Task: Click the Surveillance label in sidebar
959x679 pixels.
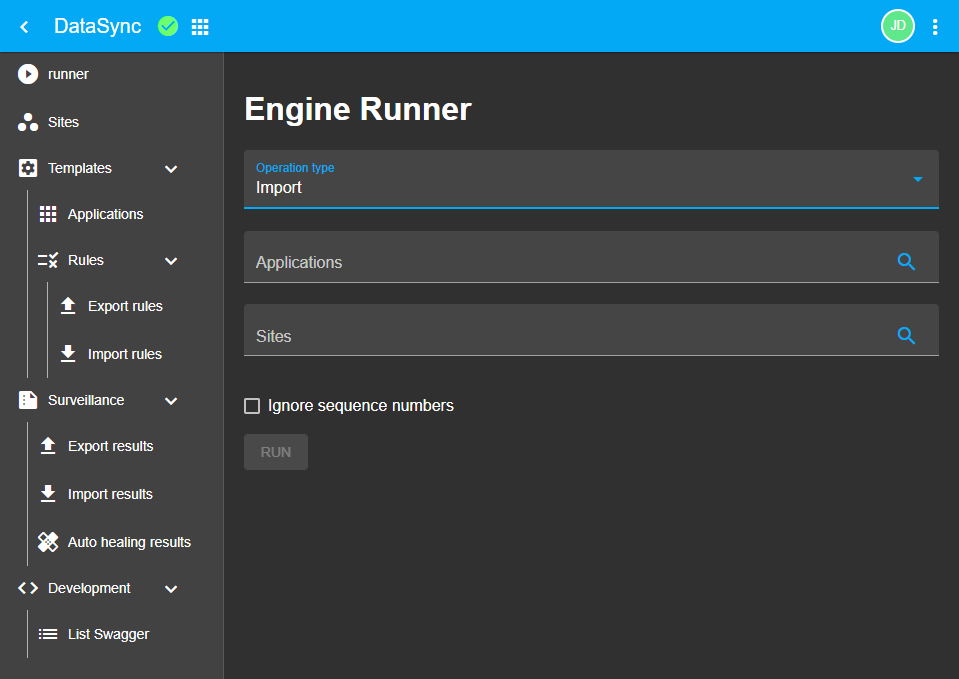Action: tap(86, 400)
